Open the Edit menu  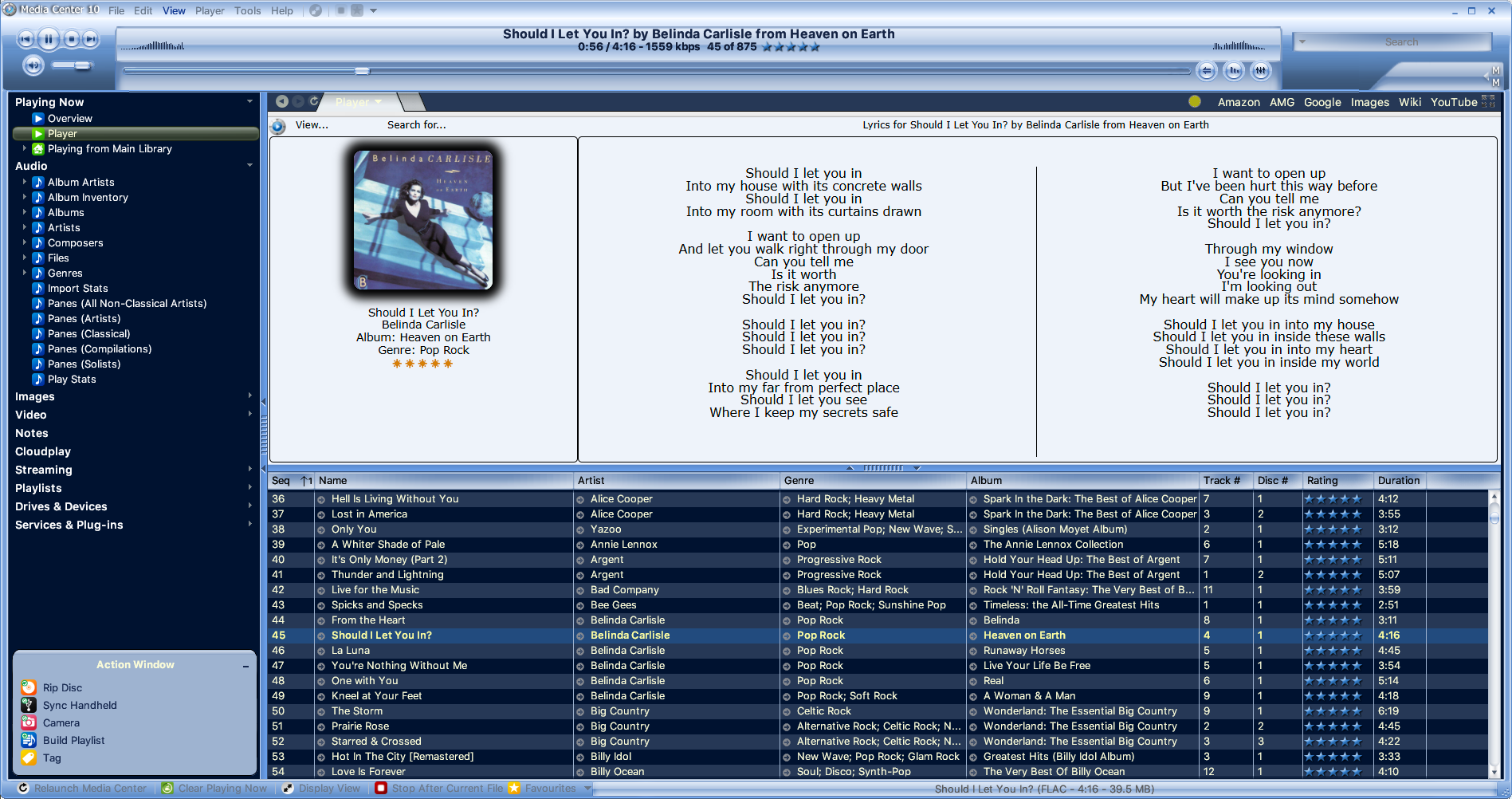tap(143, 10)
